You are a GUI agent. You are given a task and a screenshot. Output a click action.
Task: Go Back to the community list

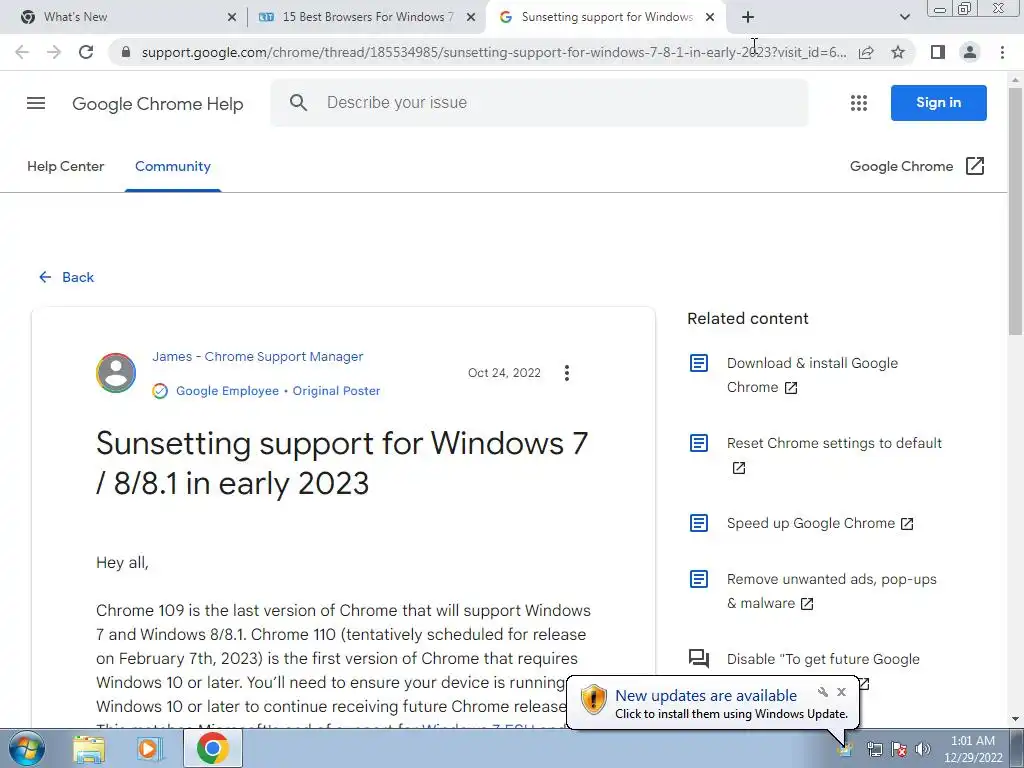[x=66, y=278]
